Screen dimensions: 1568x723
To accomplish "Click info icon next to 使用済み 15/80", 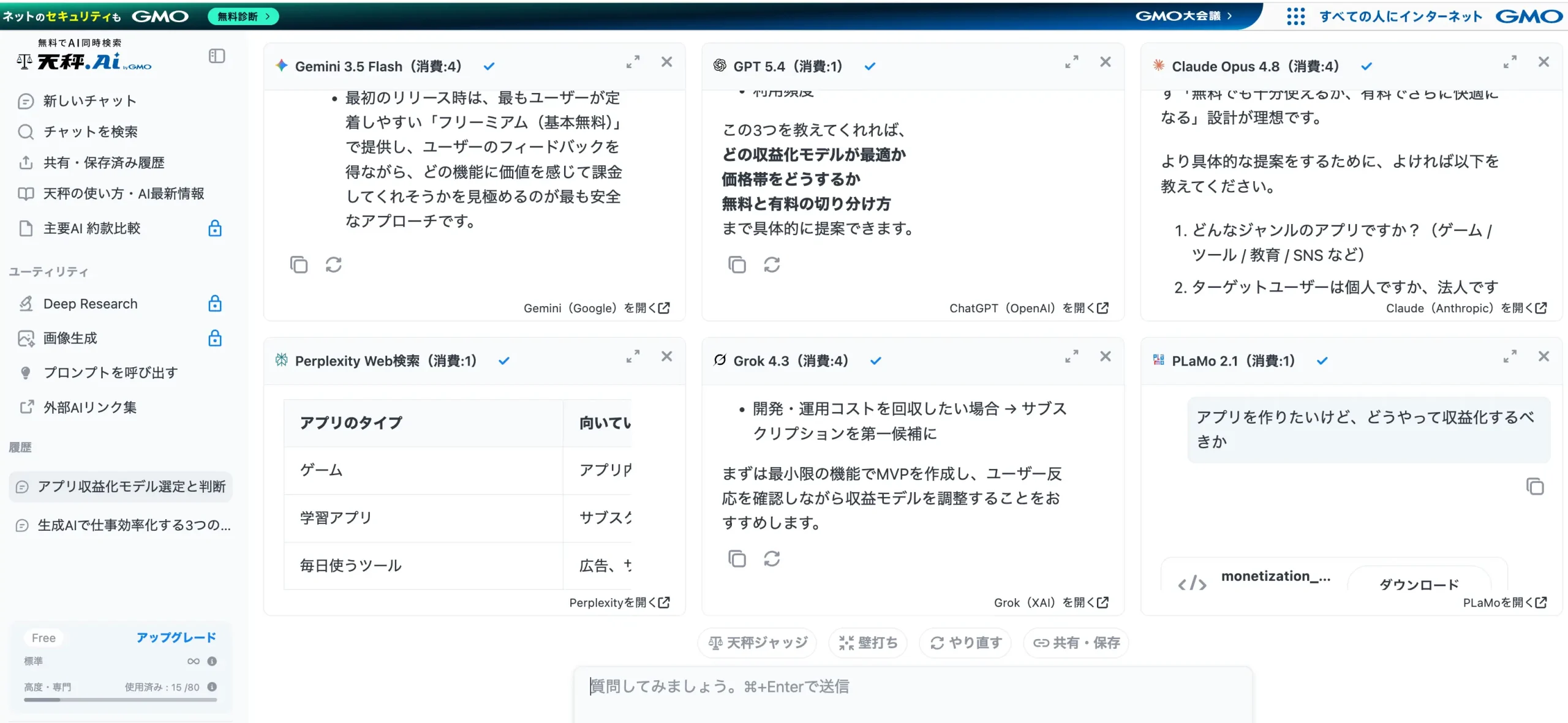I will point(212,687).
